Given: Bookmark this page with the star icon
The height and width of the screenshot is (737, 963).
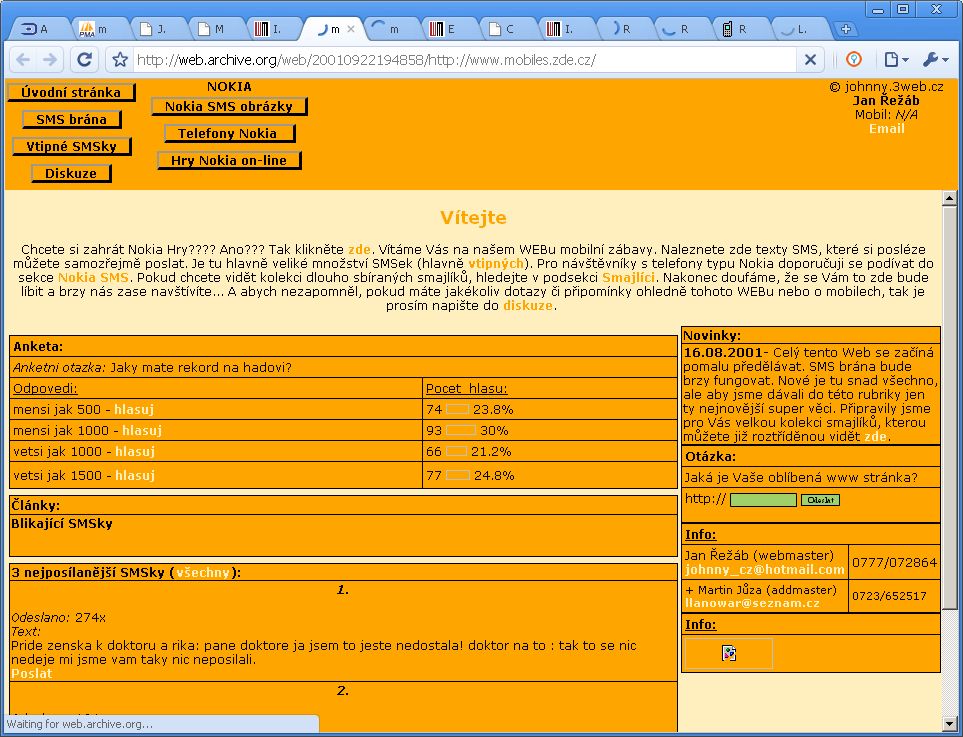Looking at the screenshot, I should coord(120,60).
